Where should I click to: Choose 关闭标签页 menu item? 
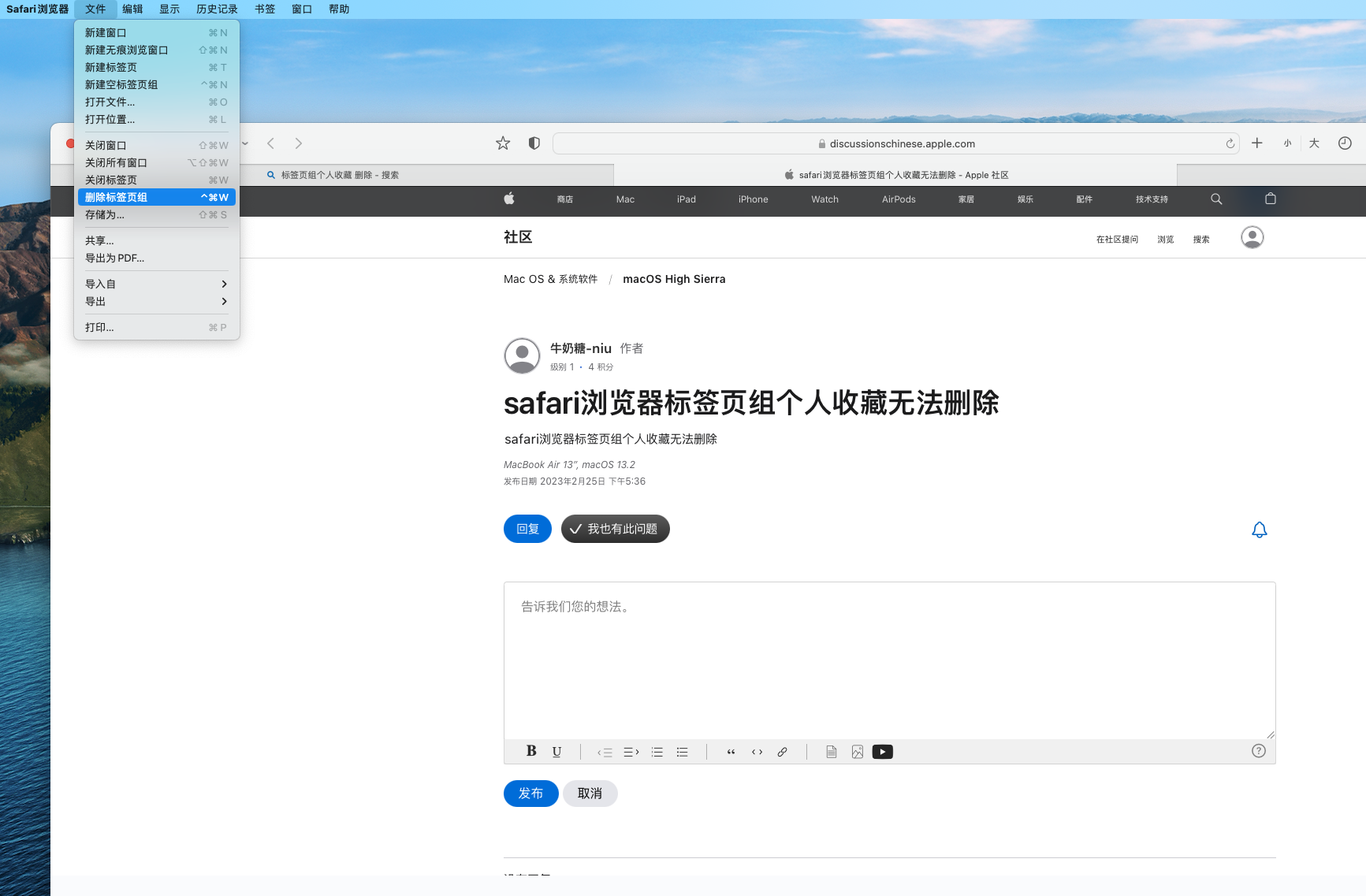point(157,180)
